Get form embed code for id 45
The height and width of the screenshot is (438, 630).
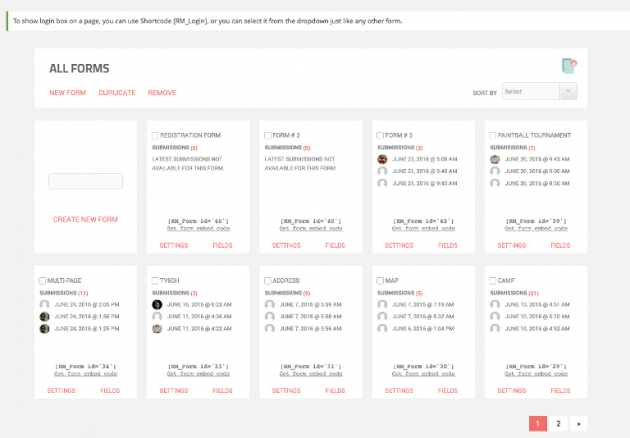click(x=311, y=229)
